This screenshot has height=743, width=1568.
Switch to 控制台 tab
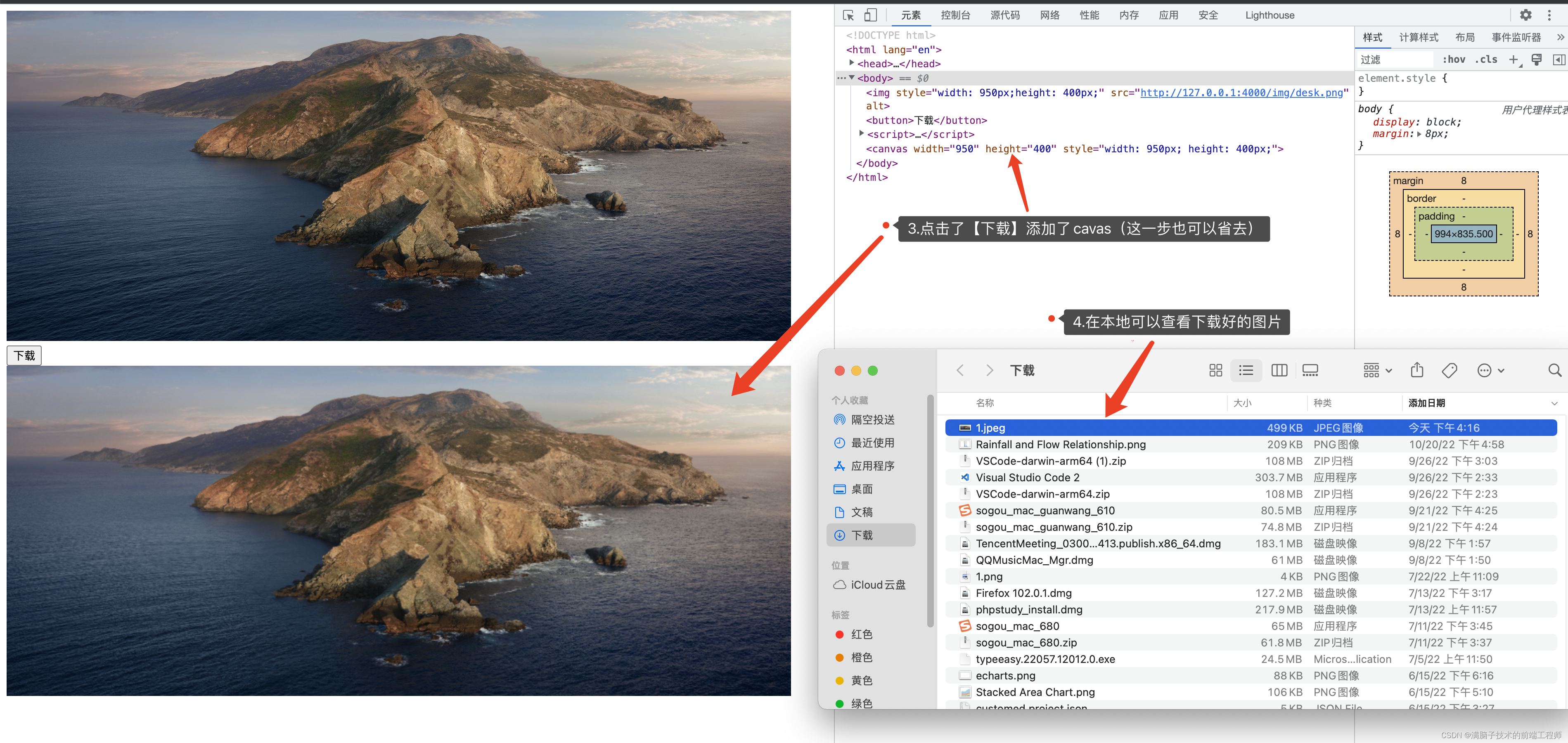click(x=955, y=15)
